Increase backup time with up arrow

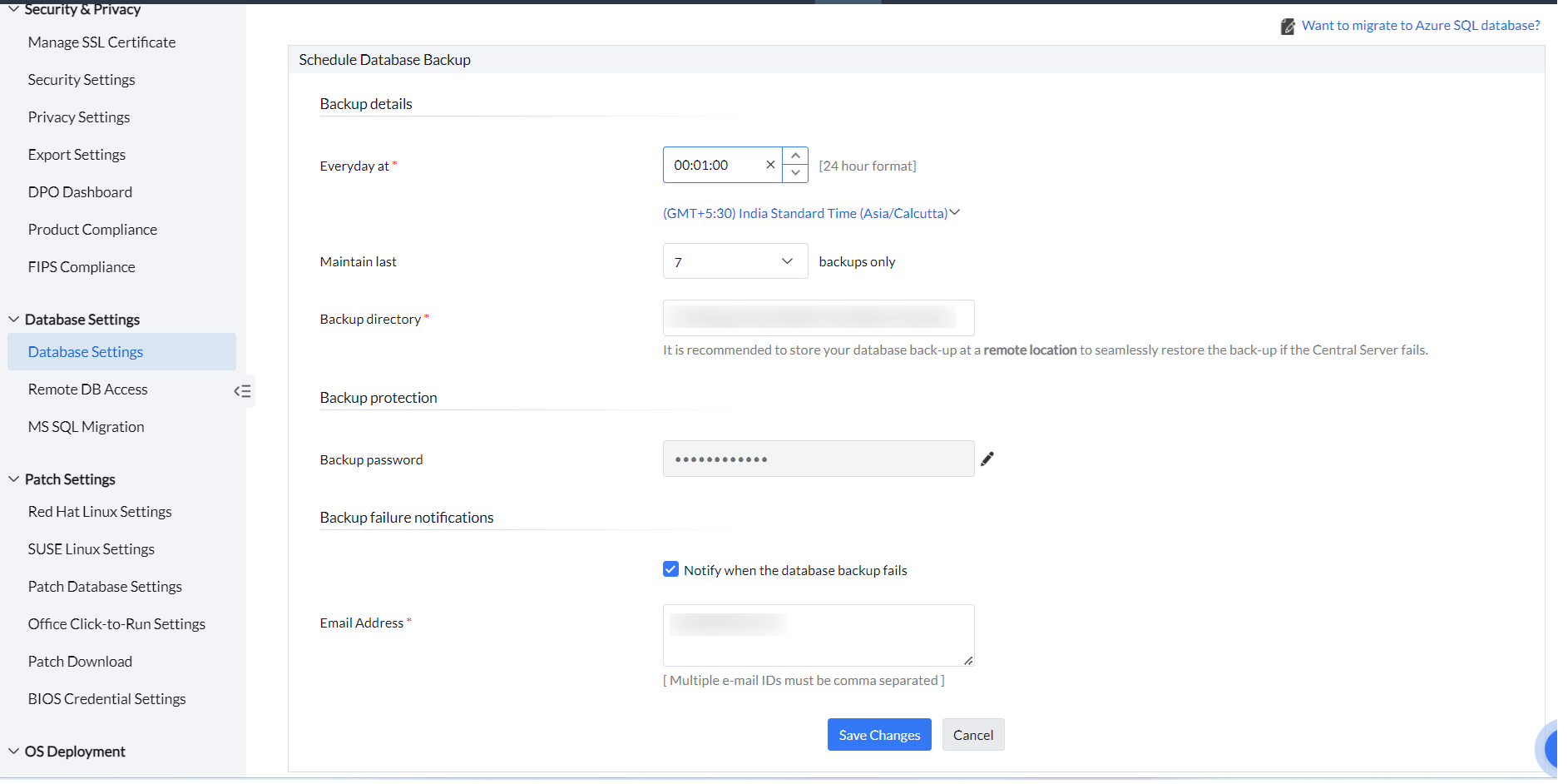795,156
